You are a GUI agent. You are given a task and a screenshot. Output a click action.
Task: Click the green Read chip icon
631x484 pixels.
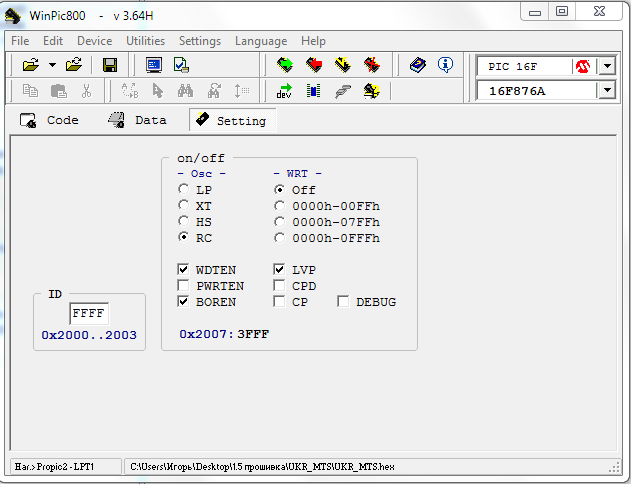point(285,65)
